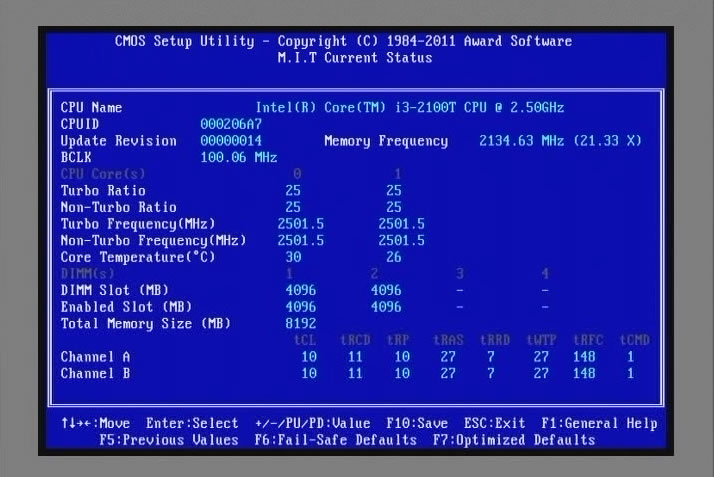The height and width of the screenshot is (477, 714).
Task: Select Channel A tRAS value 27
Action: [x=448, y=357]
